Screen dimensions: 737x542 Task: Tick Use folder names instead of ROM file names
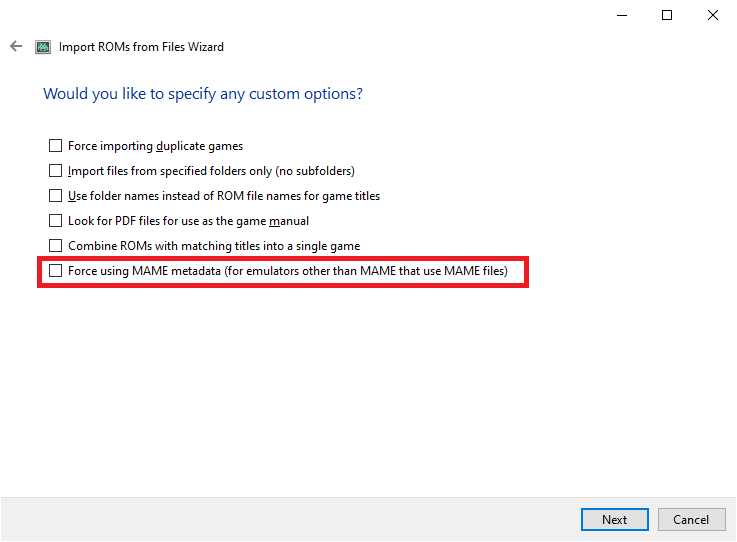click(x=55, y=196)
